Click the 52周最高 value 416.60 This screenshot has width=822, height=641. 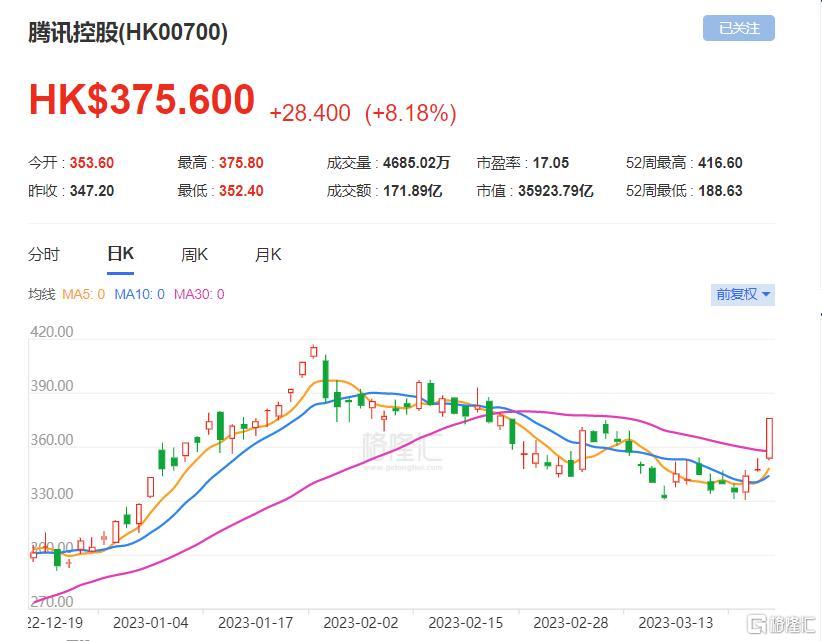[x=720, y=163]
